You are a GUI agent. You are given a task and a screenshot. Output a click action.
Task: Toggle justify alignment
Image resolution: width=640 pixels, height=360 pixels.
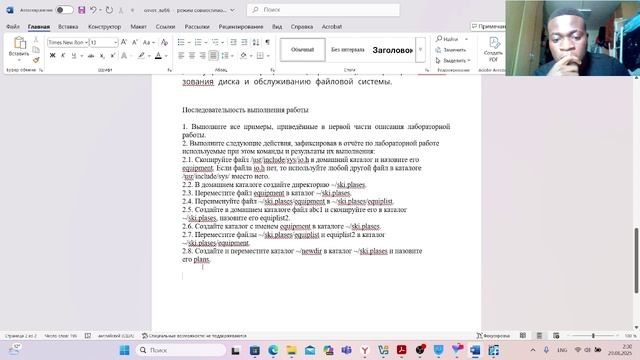(x=213, y=56)
